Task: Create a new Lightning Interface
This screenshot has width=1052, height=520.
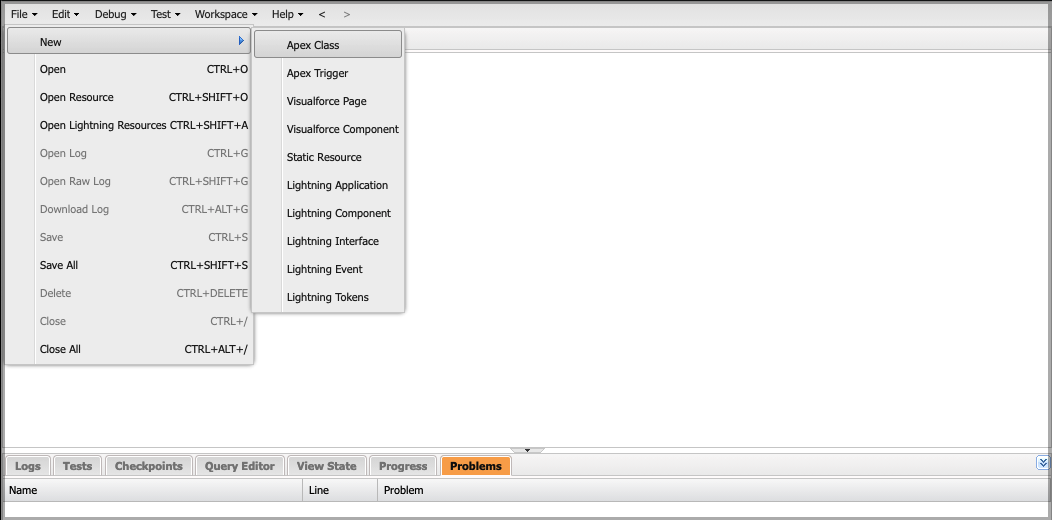Action: 328,241
